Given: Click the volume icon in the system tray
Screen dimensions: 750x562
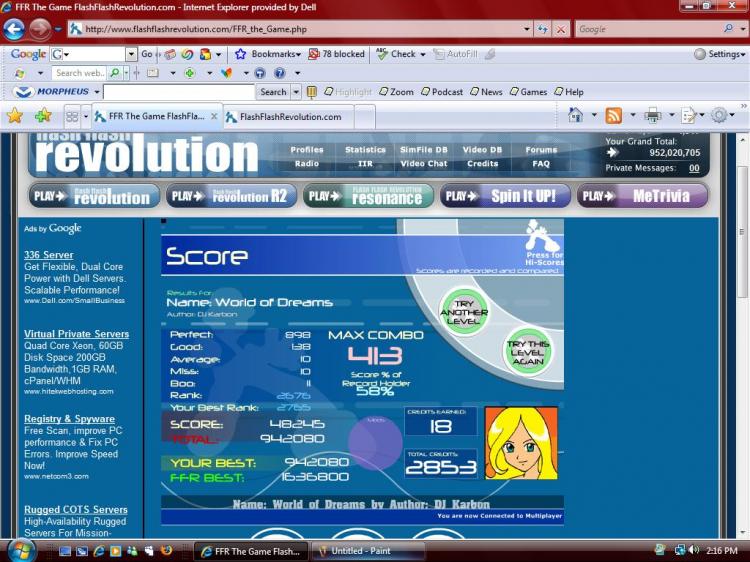Looking at the screenshot, I should [694, 551].
